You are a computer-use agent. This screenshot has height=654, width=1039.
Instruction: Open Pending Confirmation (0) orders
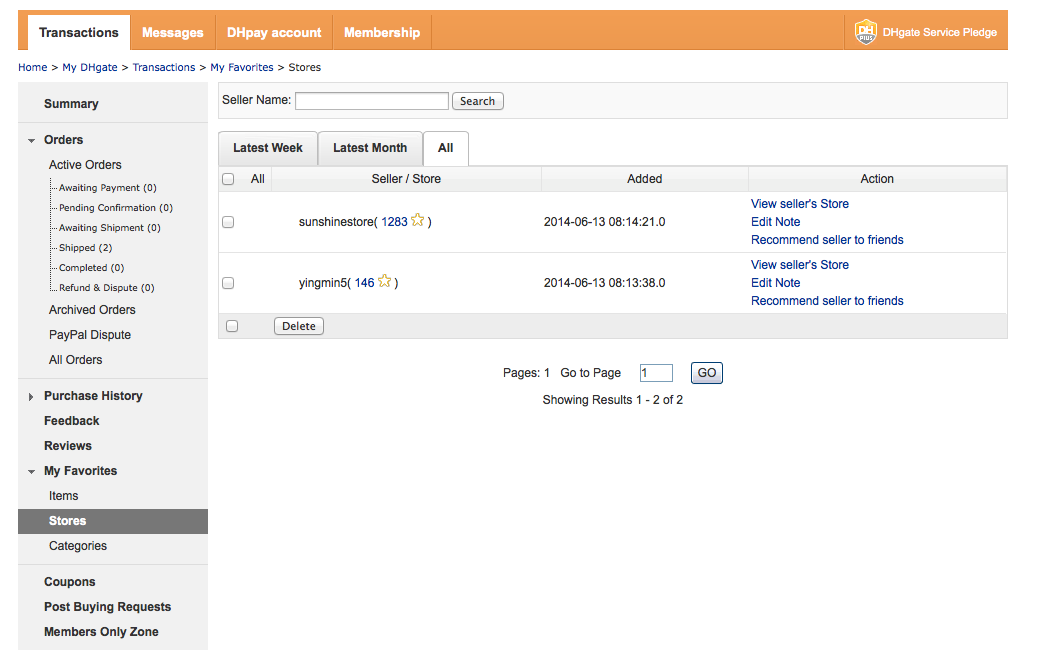pos(116,208)
